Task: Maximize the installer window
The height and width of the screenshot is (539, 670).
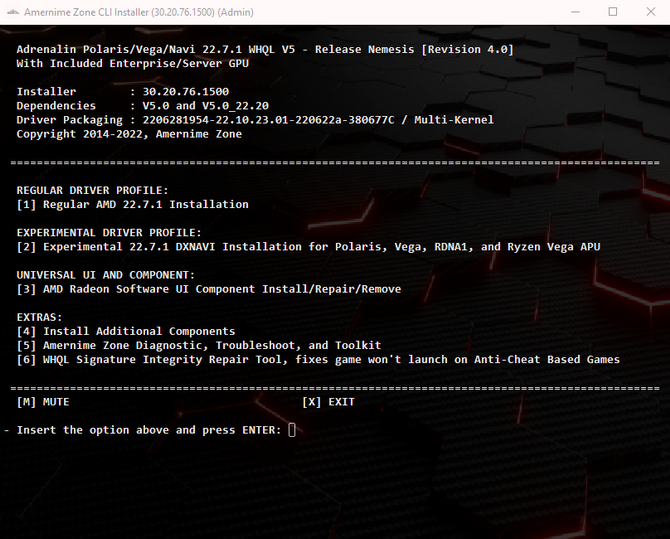Action: tap(612, 12)
